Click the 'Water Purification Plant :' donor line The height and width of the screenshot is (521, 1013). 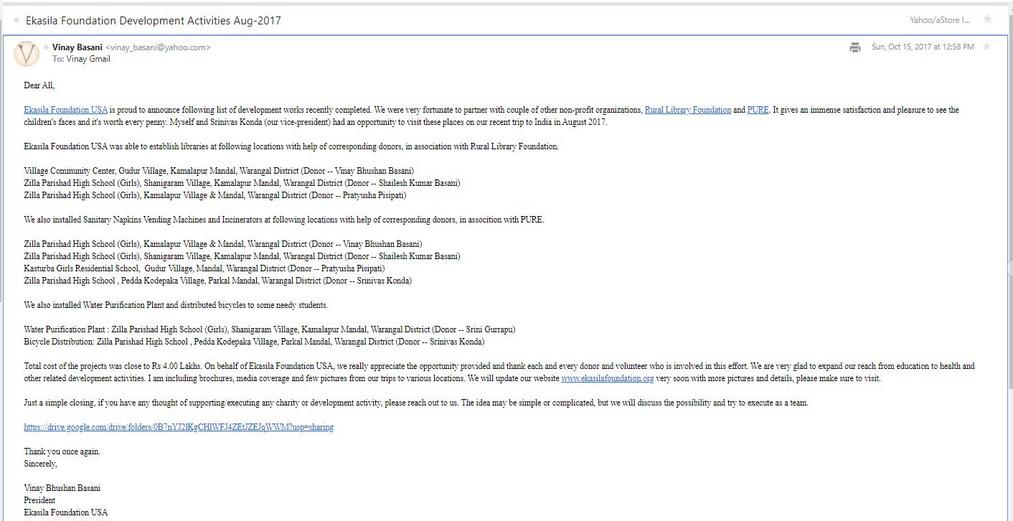tap(269, 330)
